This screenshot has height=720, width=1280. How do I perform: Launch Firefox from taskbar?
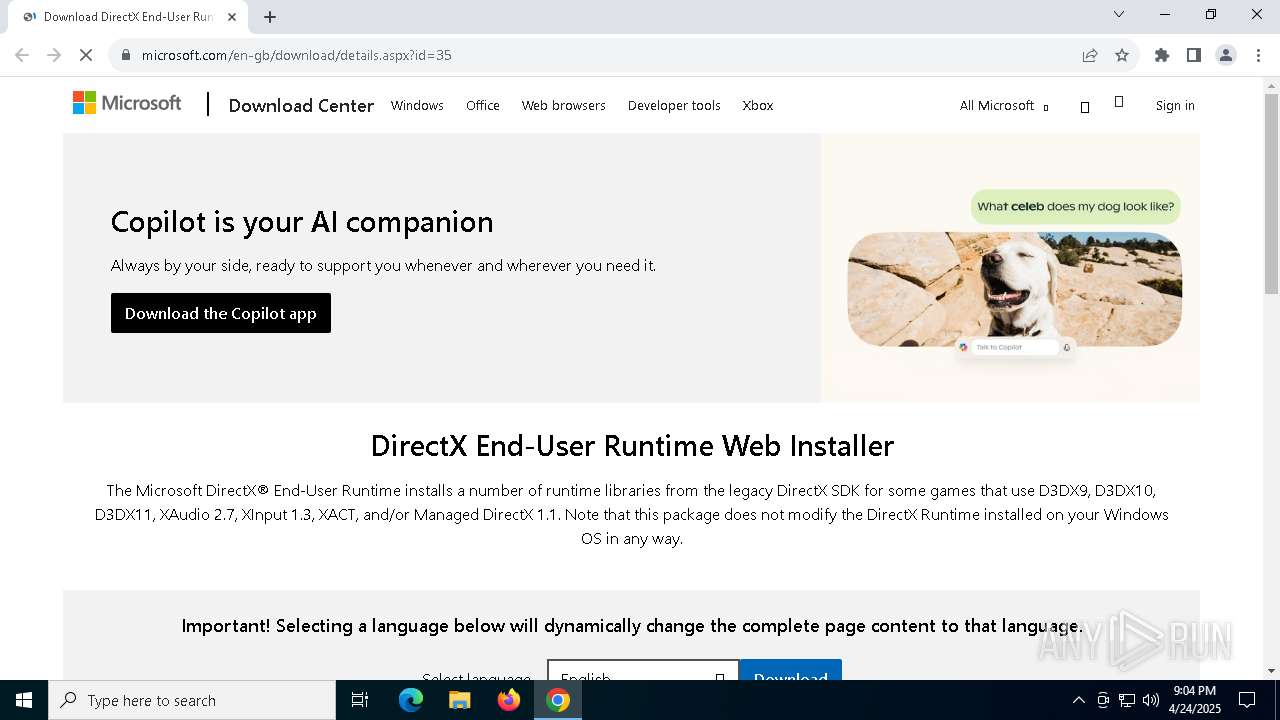[509, 700]
